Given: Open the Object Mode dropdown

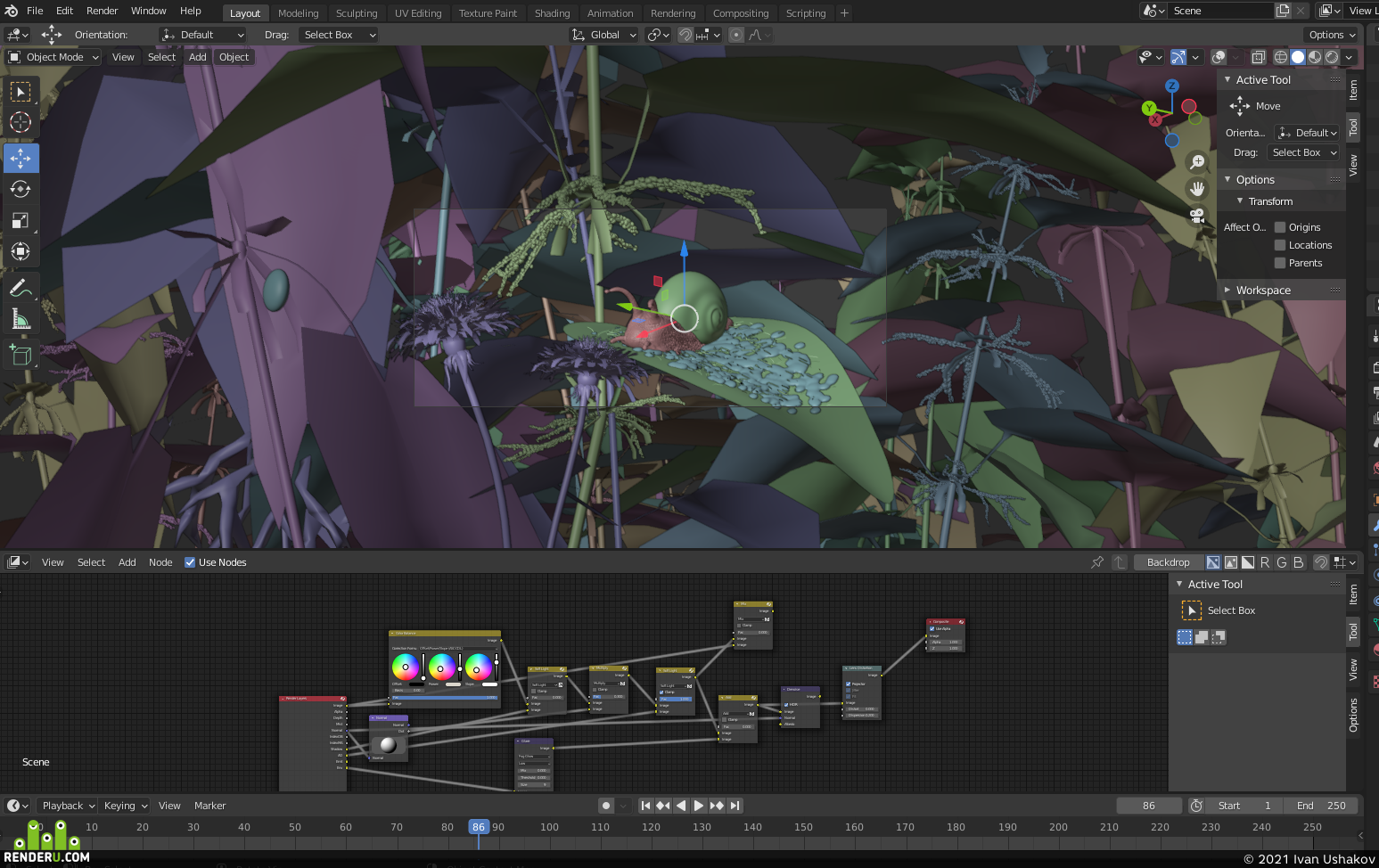Looking at the screenshot, I should click(x=53, y=57).
